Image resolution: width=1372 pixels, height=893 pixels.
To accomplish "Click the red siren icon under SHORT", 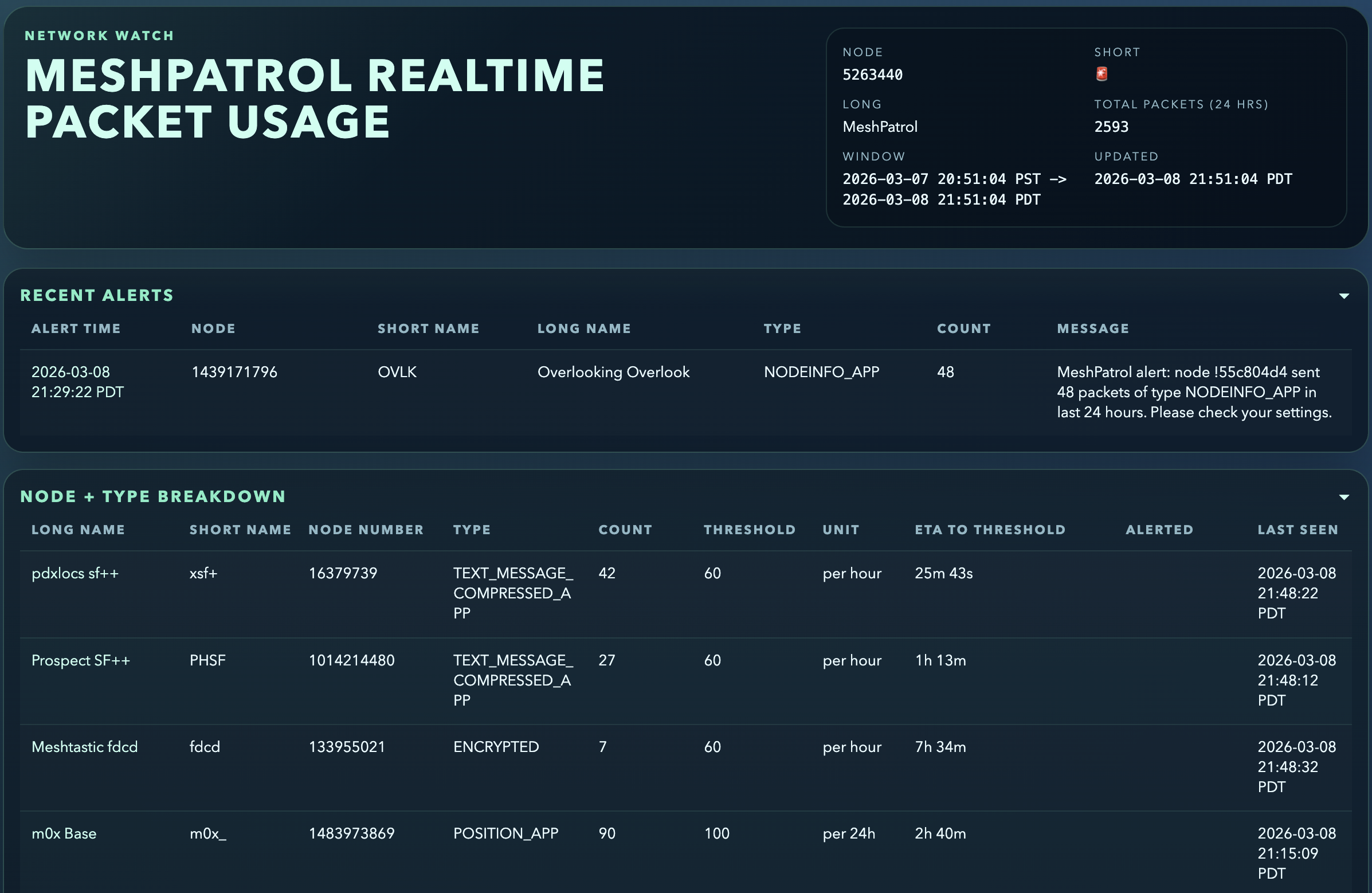I will click(1101, 74).
